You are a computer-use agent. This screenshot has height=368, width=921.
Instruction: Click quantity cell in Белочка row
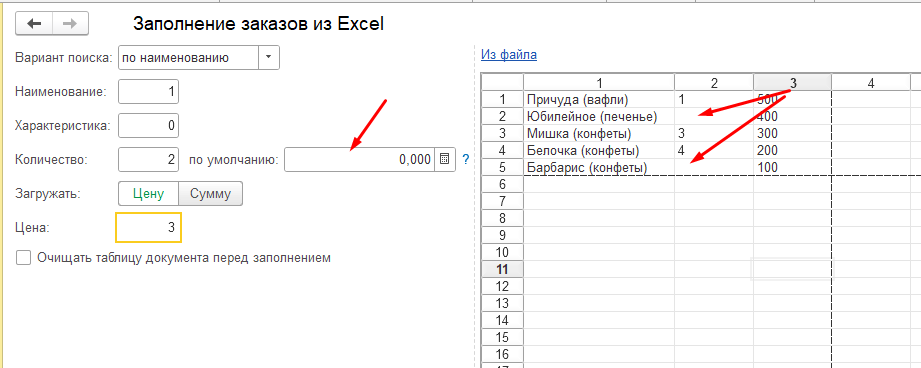coord(714,150)
